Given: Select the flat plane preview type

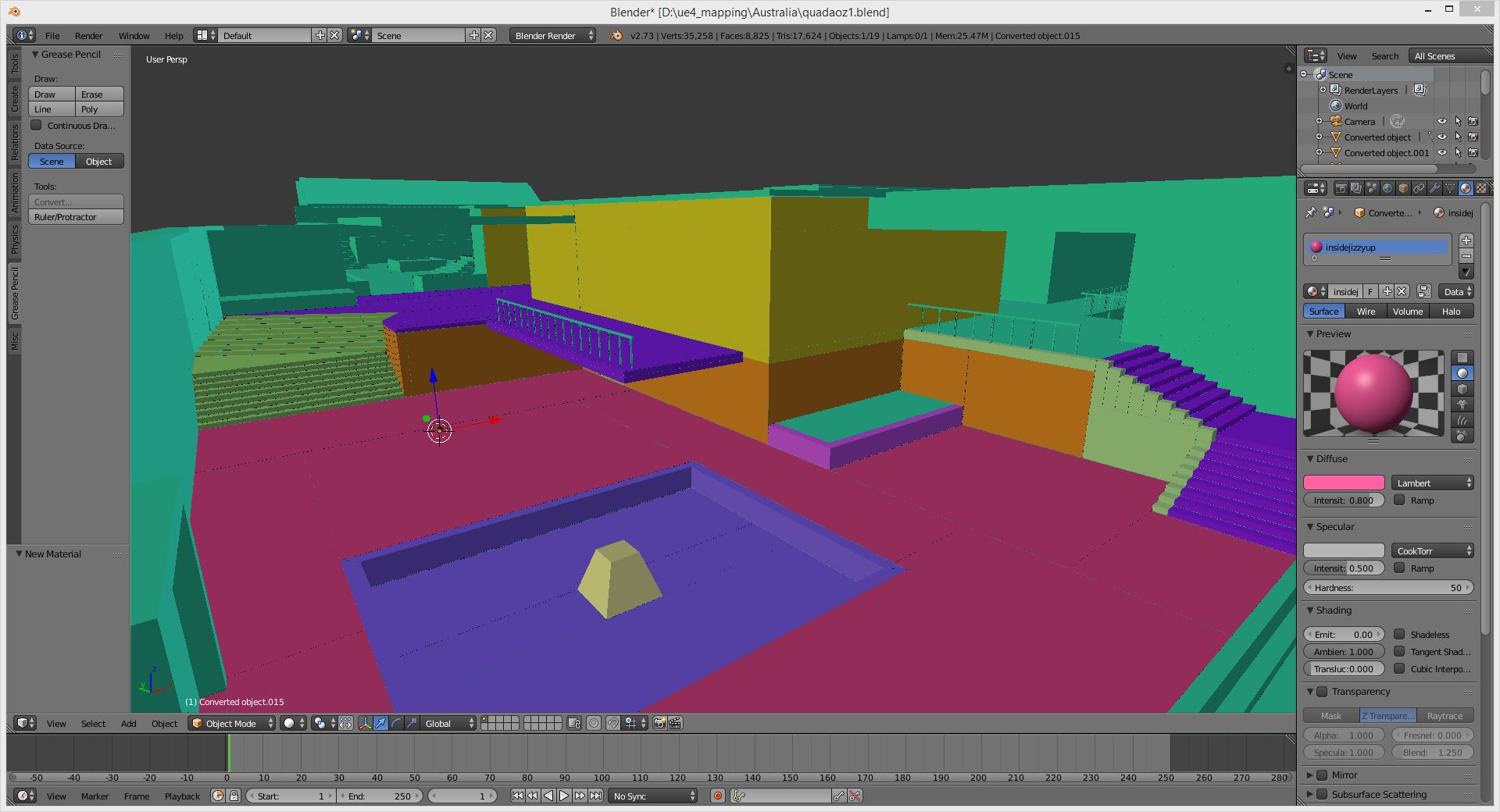Looking at the screenshot, I should (x=1462, y=358).
